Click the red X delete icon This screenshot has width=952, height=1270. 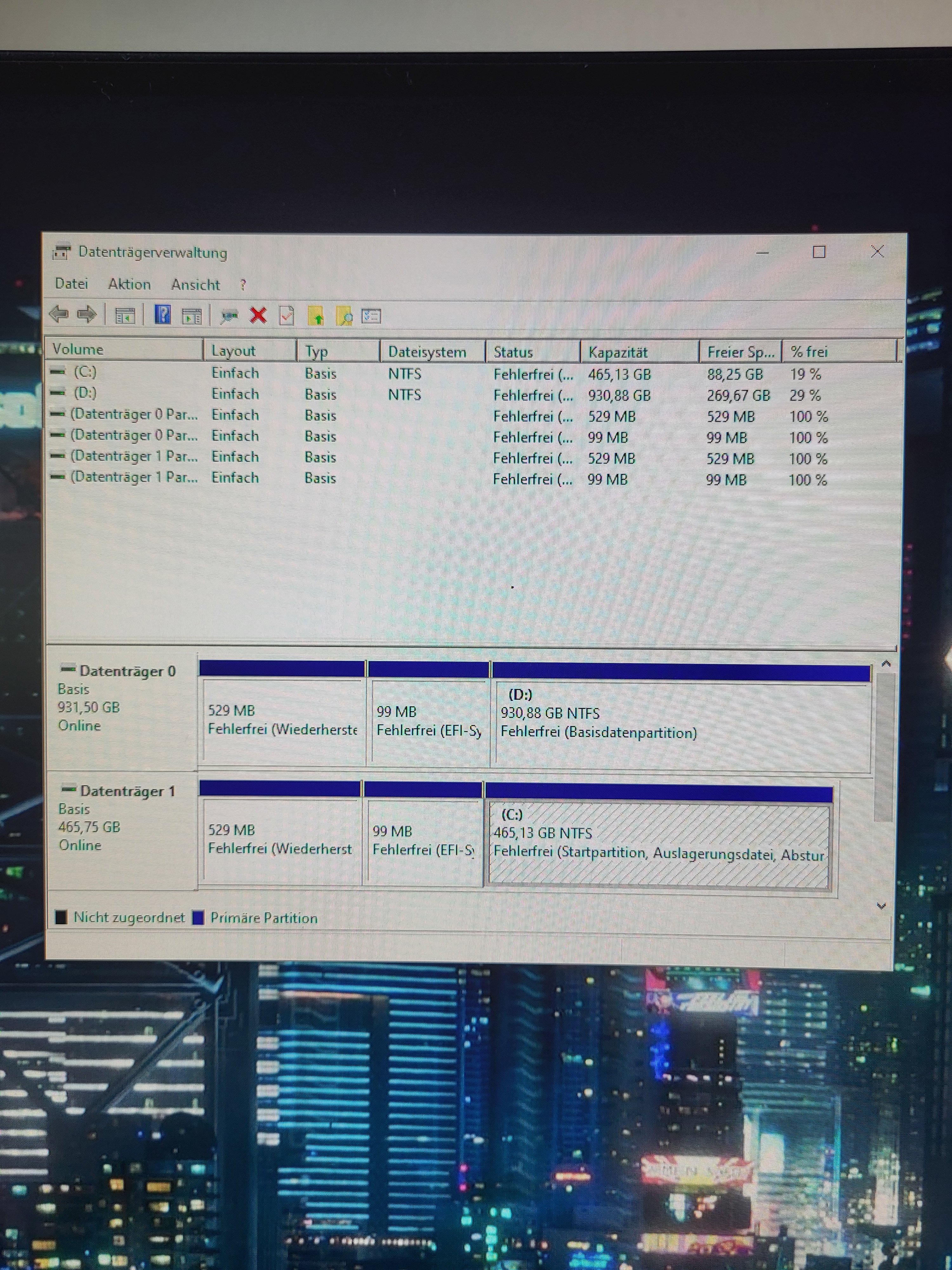[x=258, y=315]
